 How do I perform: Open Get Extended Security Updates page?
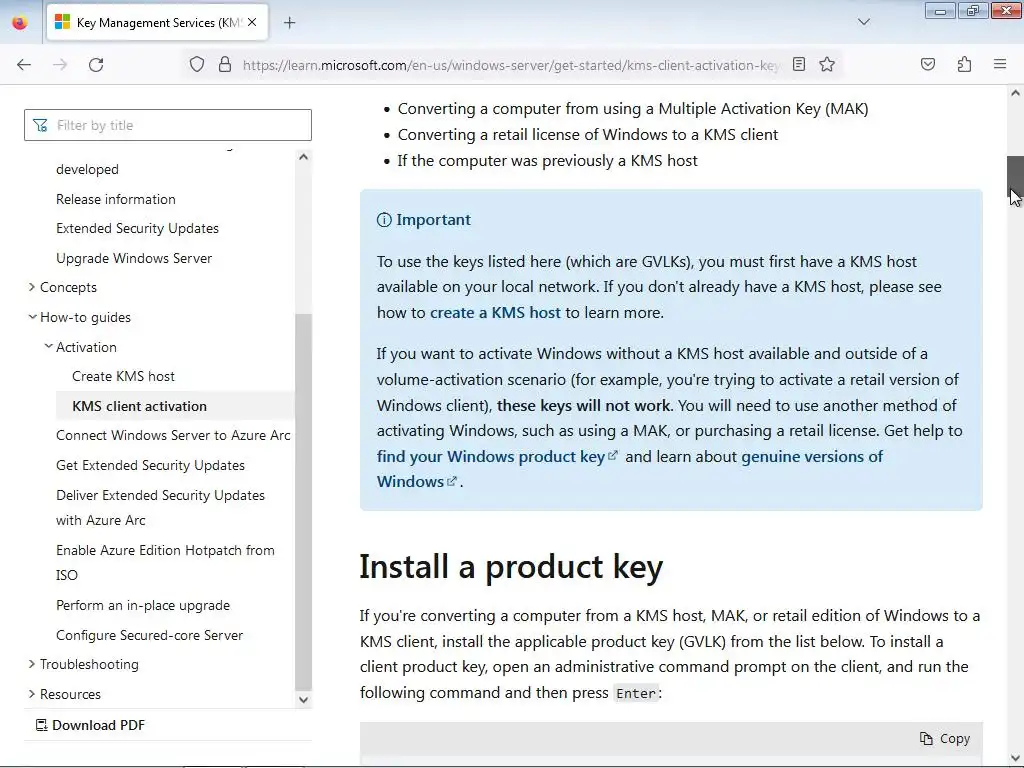click(x=150, y=465)
